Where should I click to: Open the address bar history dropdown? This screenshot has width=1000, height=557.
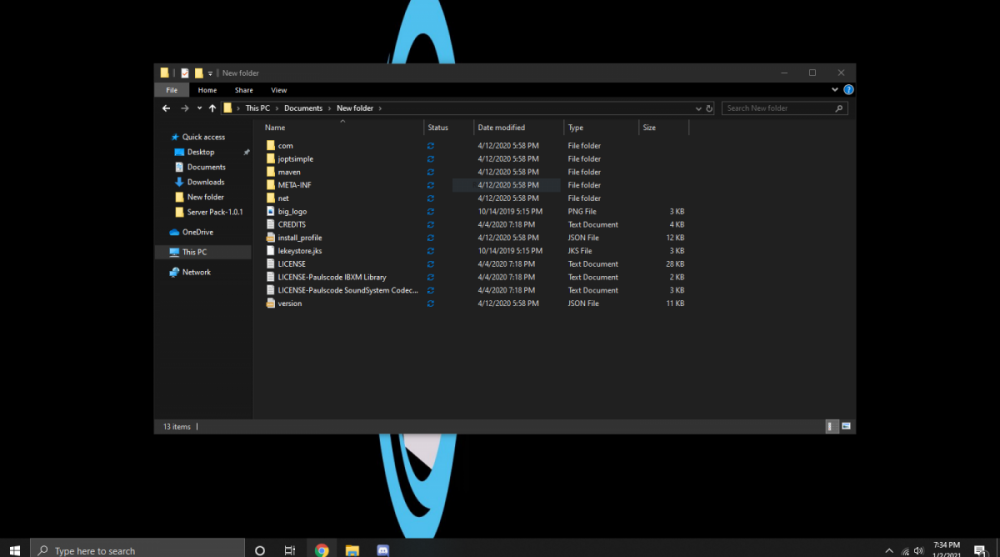coord(699,108)
